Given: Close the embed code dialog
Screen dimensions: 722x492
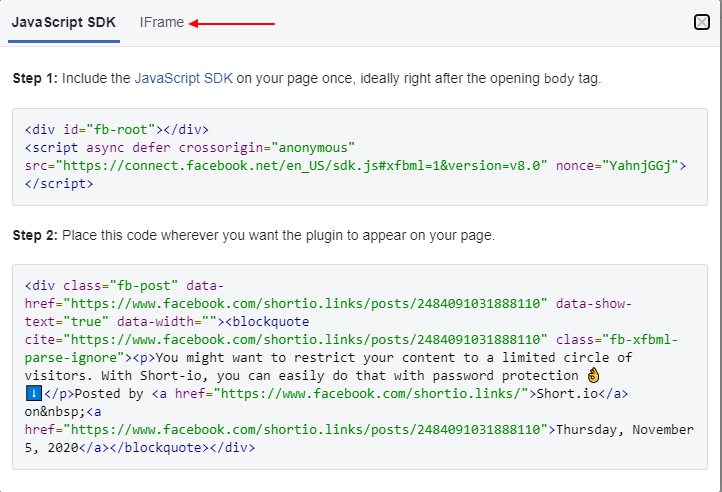Looking at the screenshot, I should pos(702,22).
